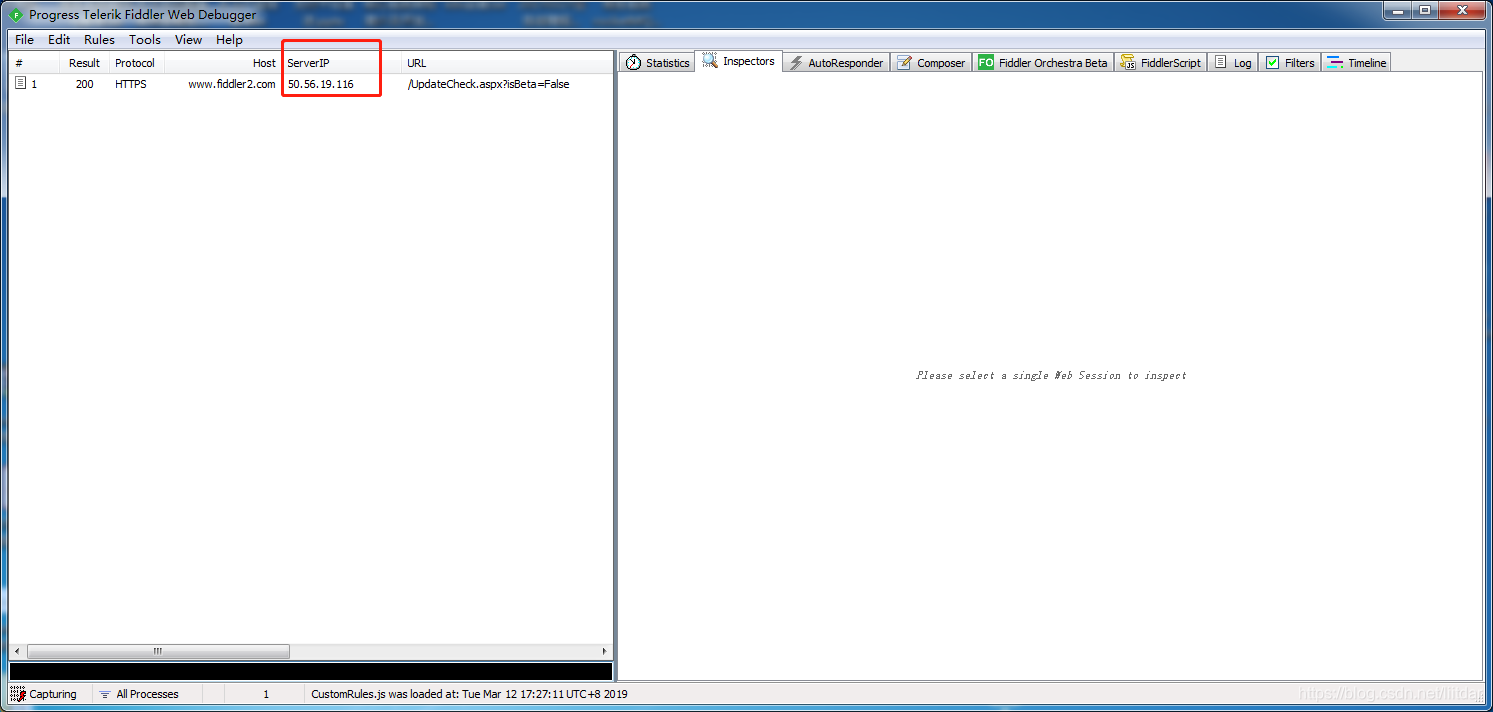The height and width of the screenshot is (712, 1493).
Task: Click the HTTPS protocol cell
Action: 131,84
